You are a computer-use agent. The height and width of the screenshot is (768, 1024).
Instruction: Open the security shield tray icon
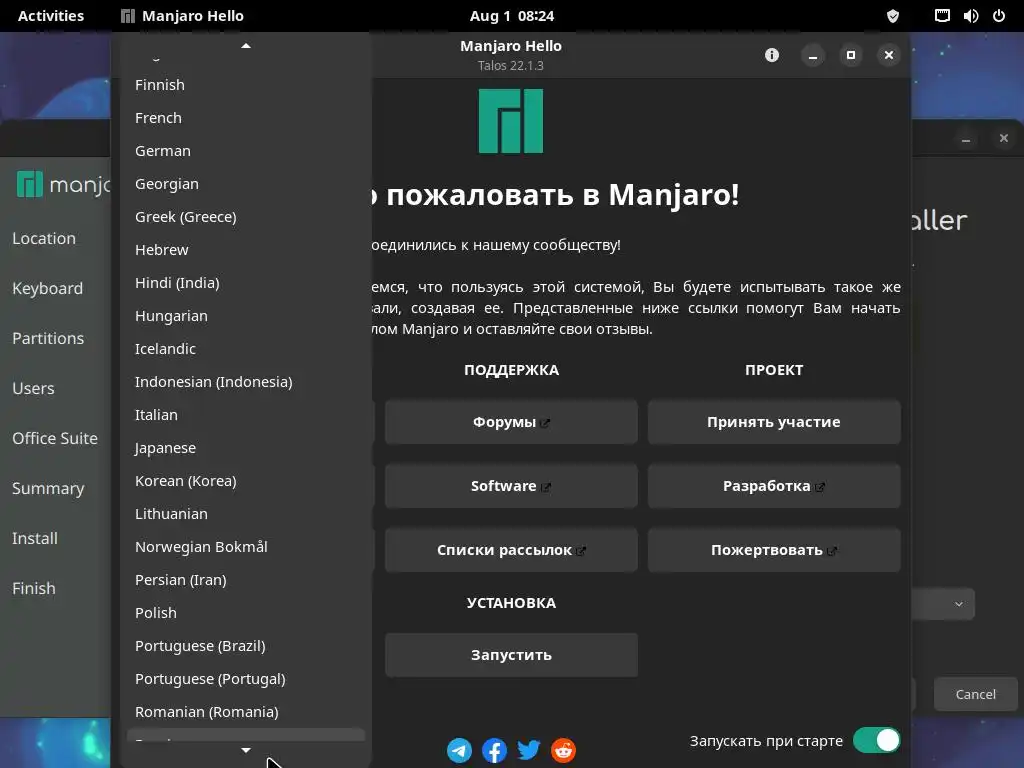coord(893,16)
